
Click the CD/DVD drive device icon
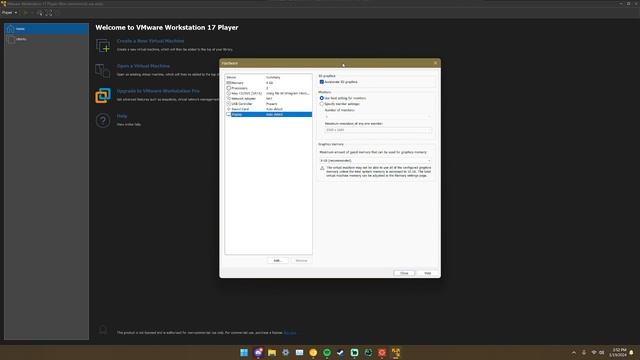[x=229, y=93]
